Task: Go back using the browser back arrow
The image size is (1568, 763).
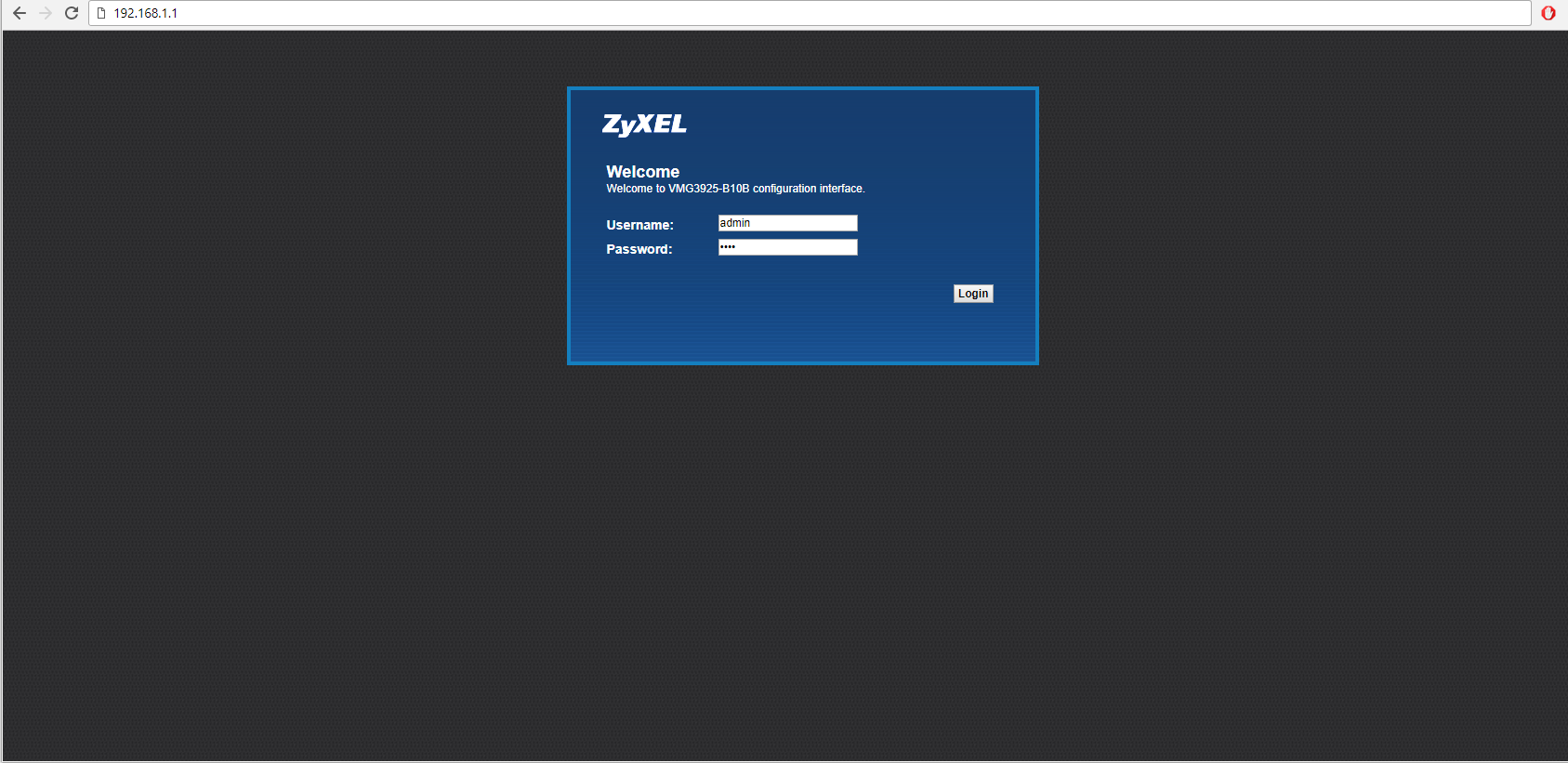Action: tap(20, 13)
